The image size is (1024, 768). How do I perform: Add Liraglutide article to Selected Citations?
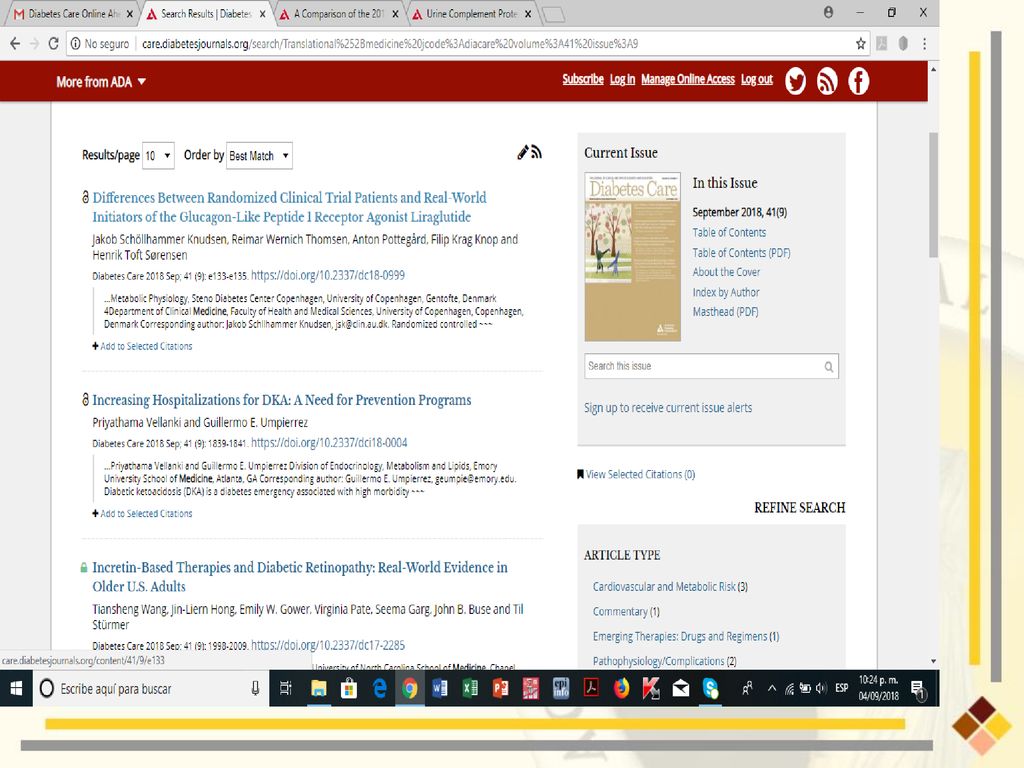click(142, 346)
